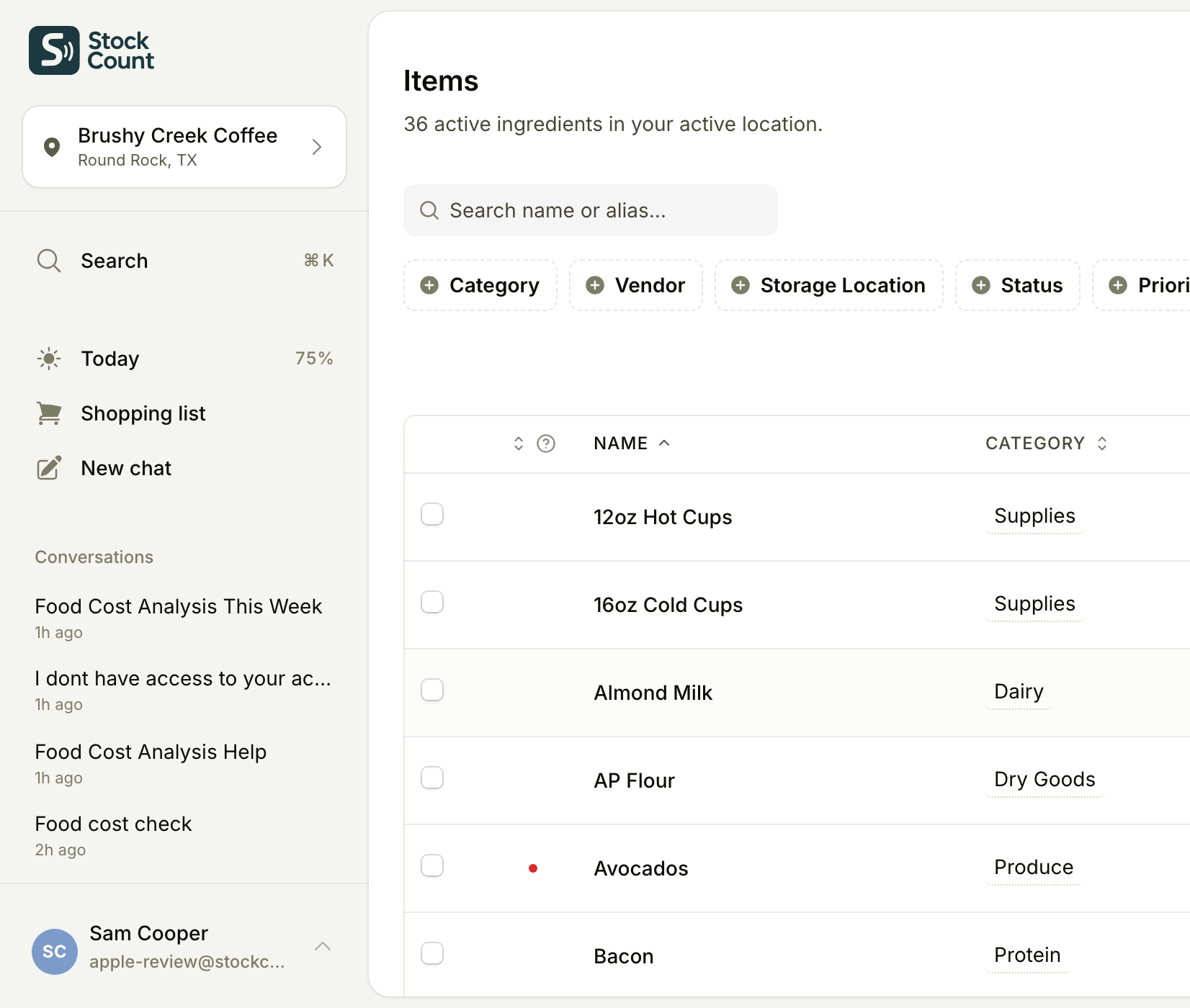
Task: Edit Dairy category of Almond Milk
Action: pyautogui.click(x=1019, y=692)
